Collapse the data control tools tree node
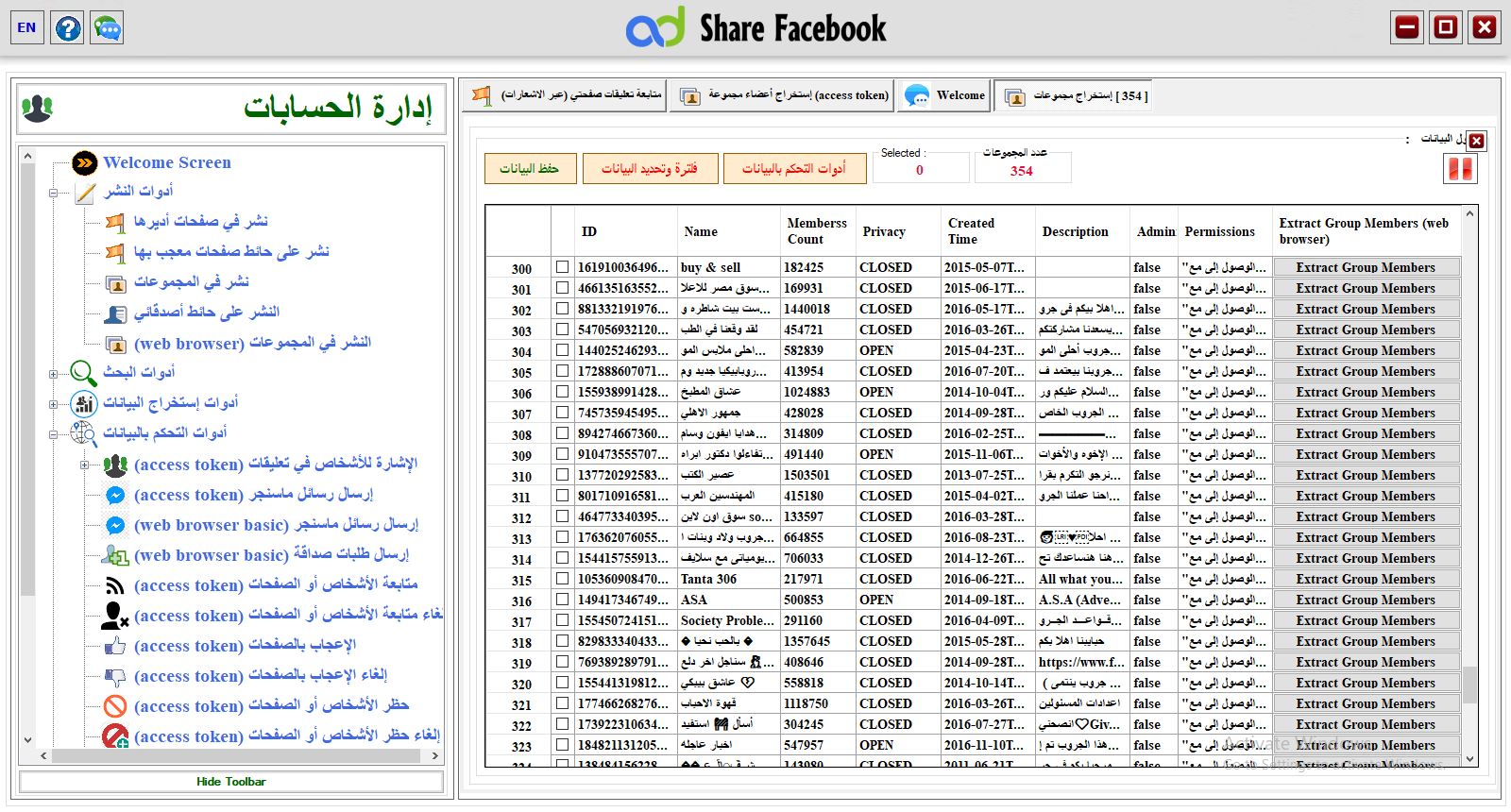Image resolution: width=1511 pixels, height=812 pixels. coord(54,434)
